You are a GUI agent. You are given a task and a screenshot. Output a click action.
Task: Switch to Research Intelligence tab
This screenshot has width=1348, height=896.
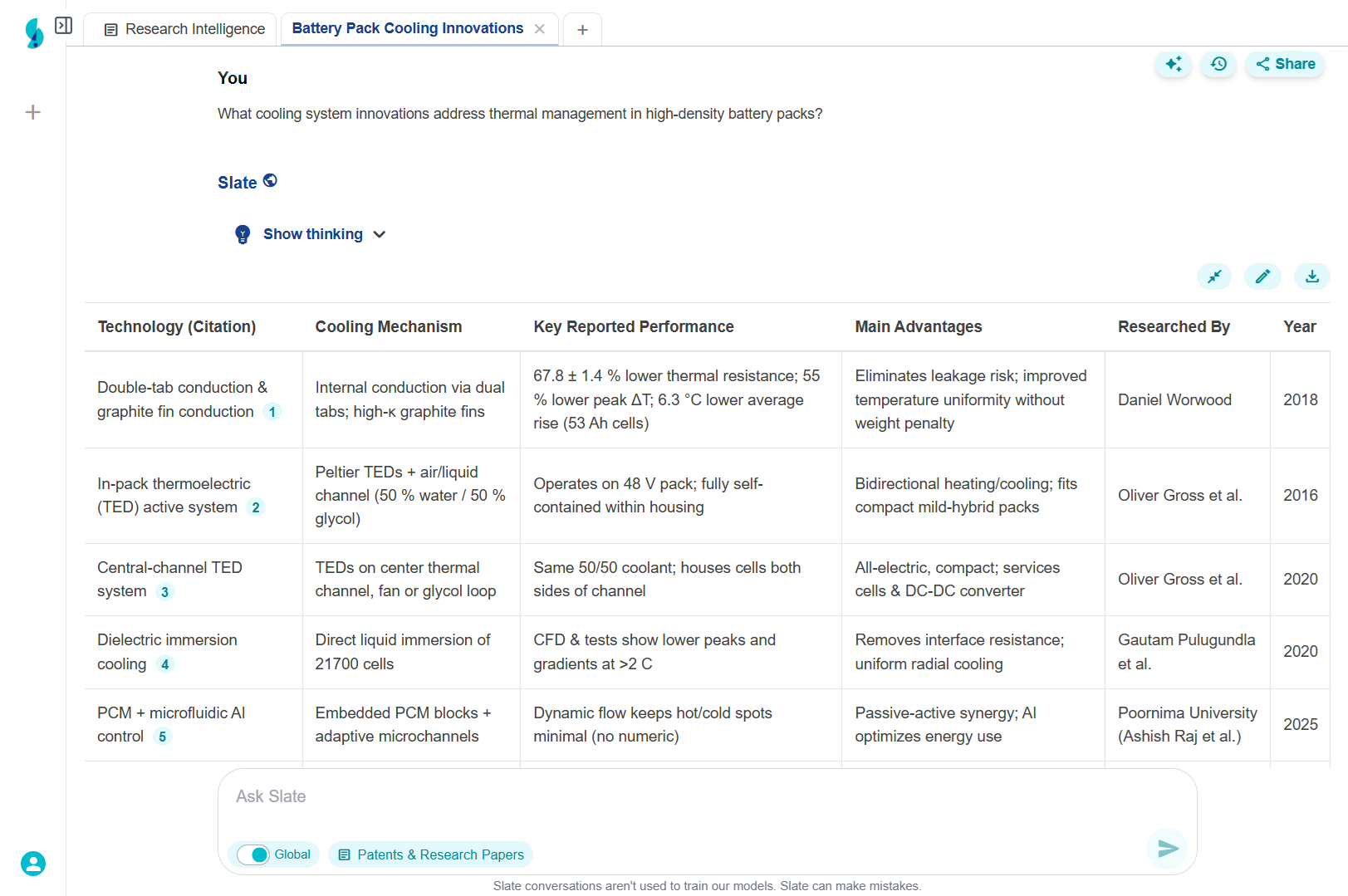(184, 29)
